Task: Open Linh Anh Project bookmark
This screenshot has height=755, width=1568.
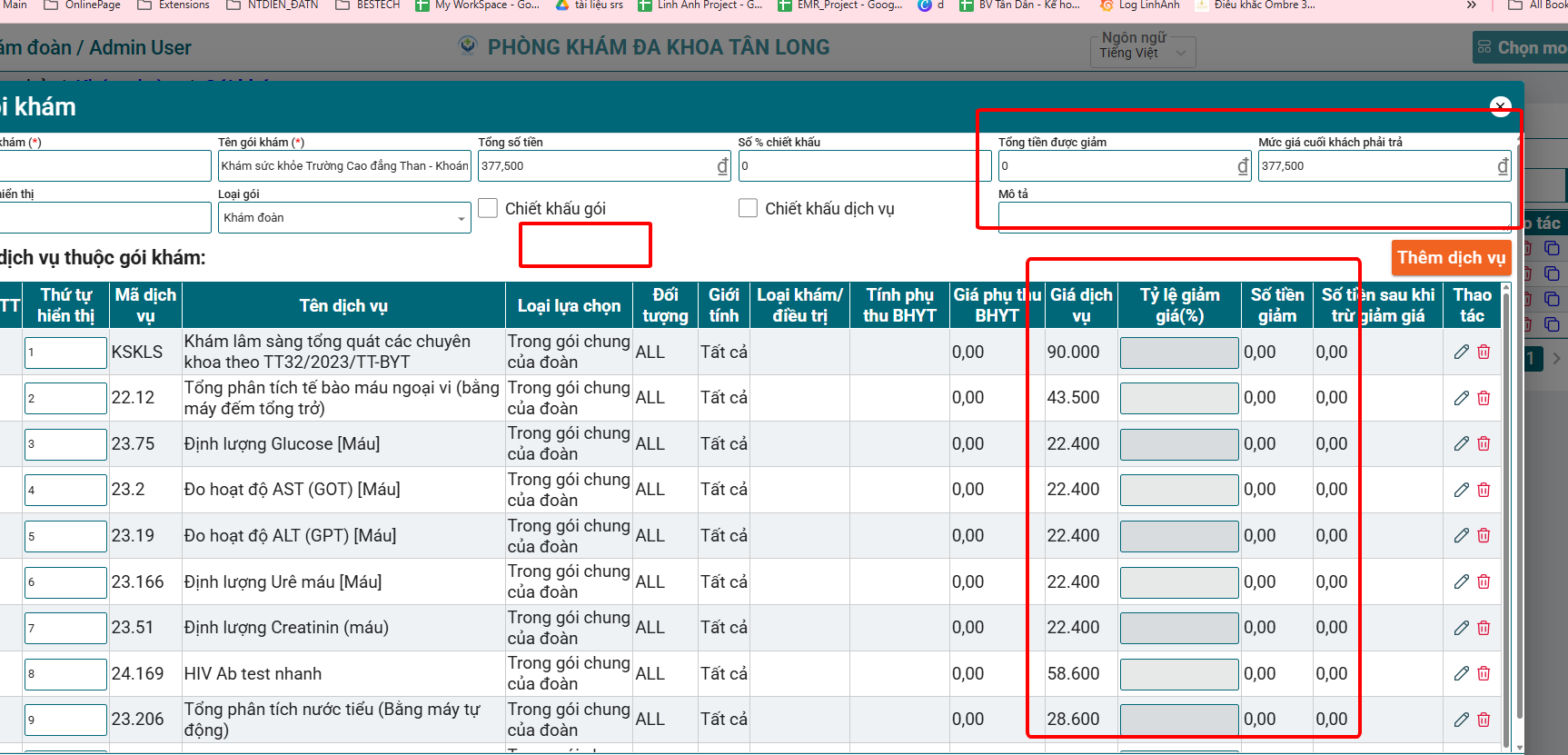Action: tap(700, 5)
